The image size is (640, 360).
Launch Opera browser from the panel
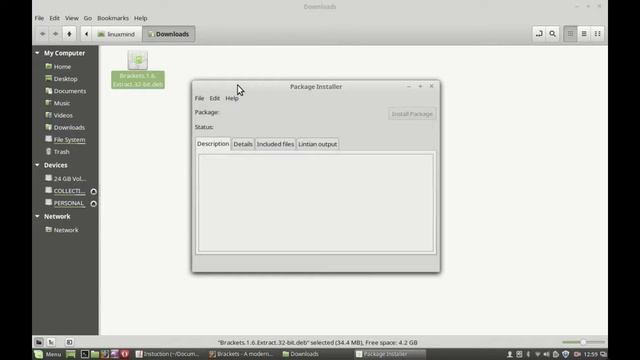coord(125,354)
